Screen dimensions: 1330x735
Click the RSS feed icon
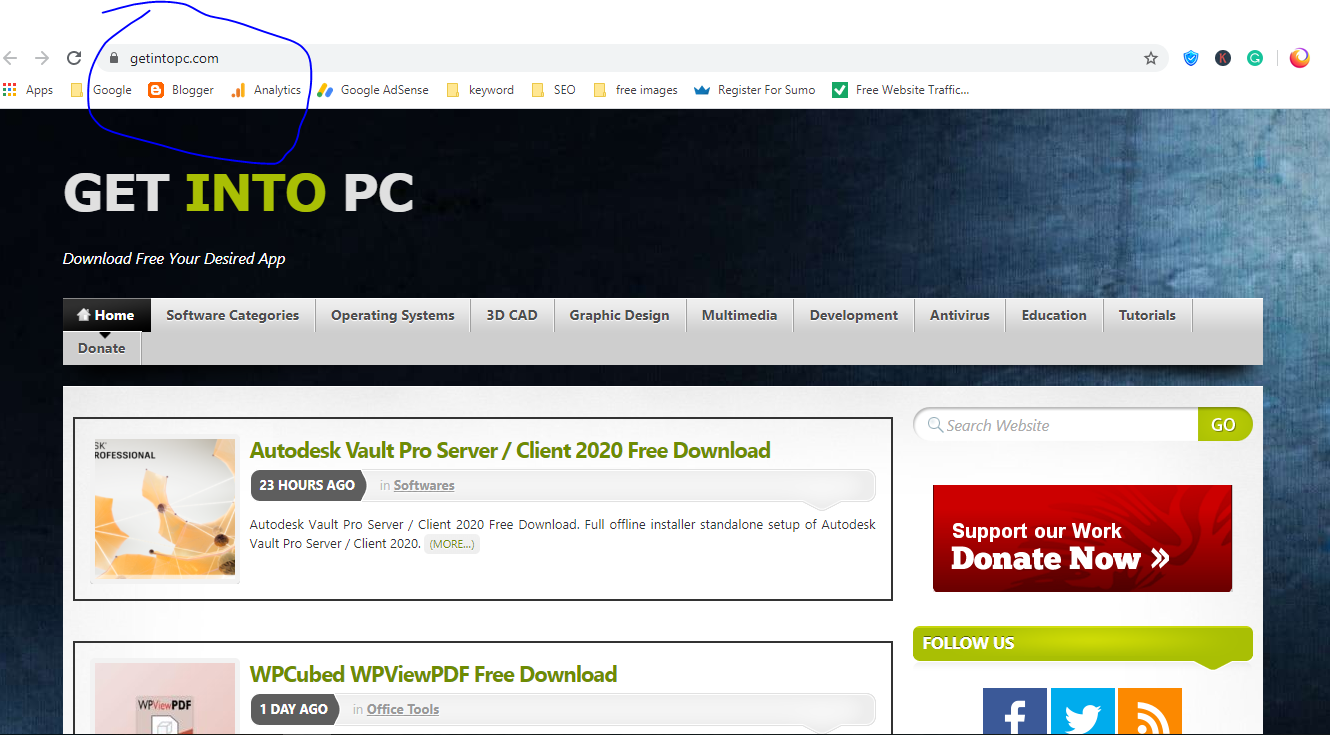[1150, 711]
